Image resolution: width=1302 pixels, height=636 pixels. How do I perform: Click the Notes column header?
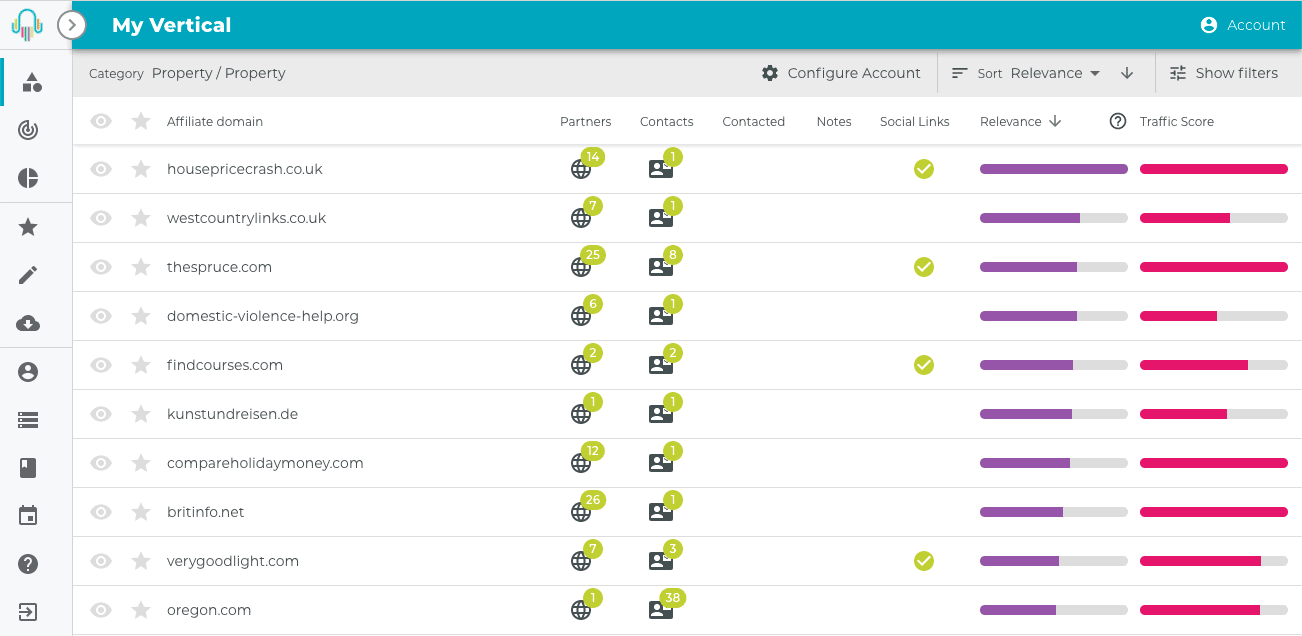pos(834,121)
